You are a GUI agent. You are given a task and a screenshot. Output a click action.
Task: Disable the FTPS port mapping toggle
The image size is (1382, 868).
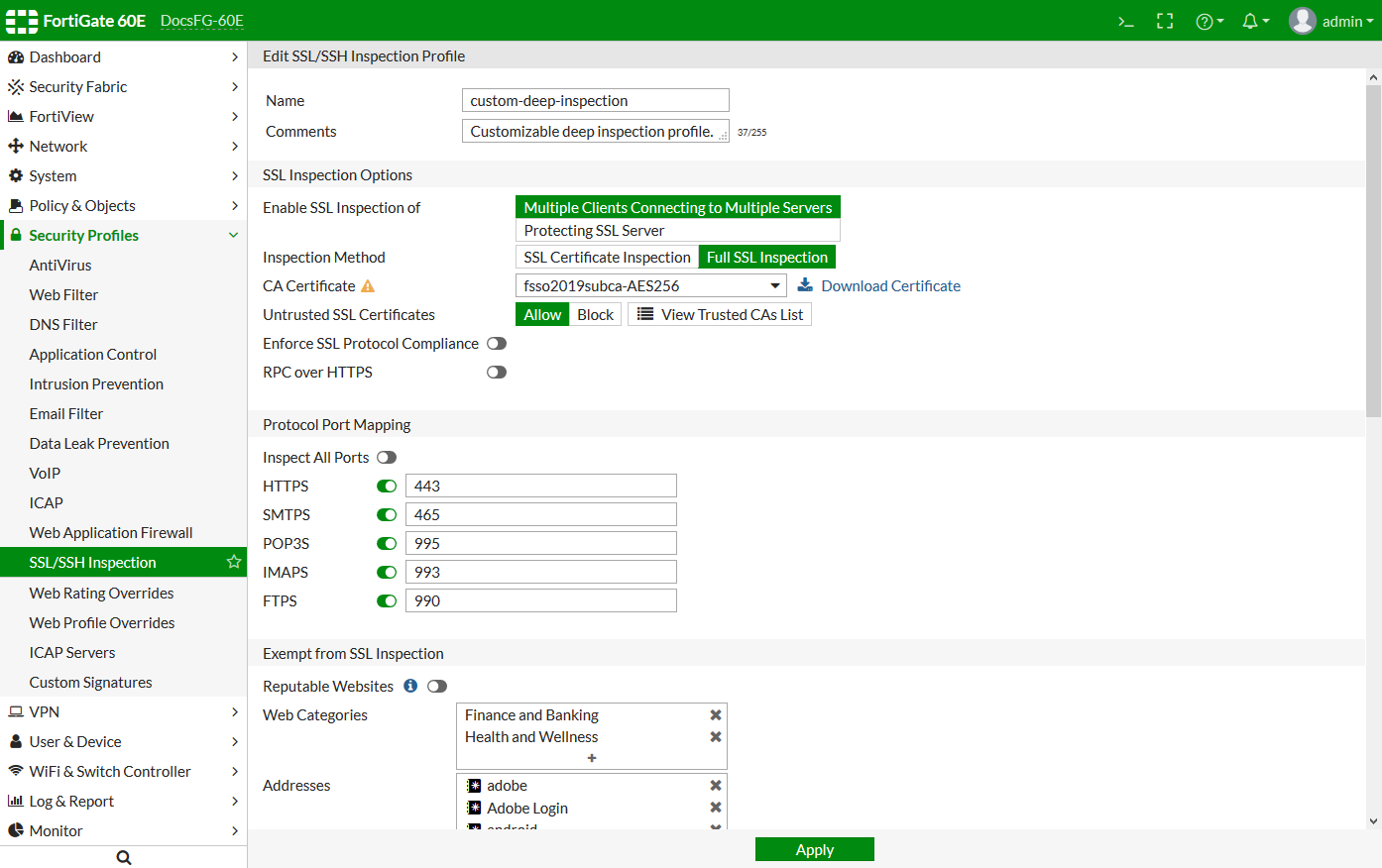click(x=387, y=600)
